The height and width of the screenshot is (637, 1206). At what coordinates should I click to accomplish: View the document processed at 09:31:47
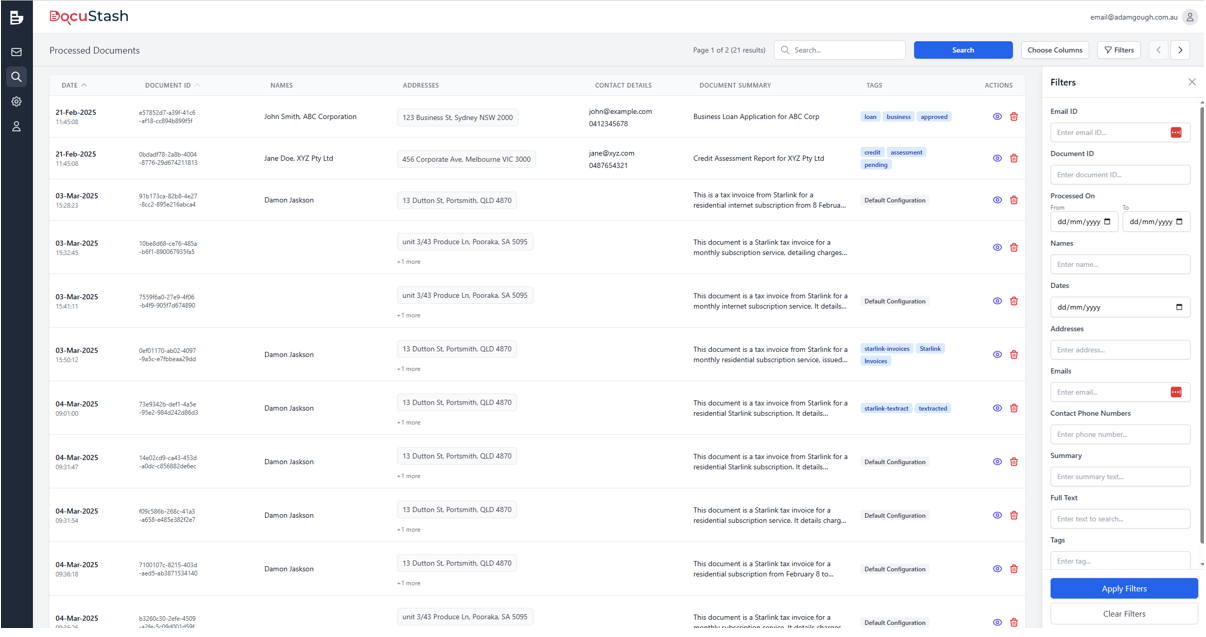coord(997,462)
